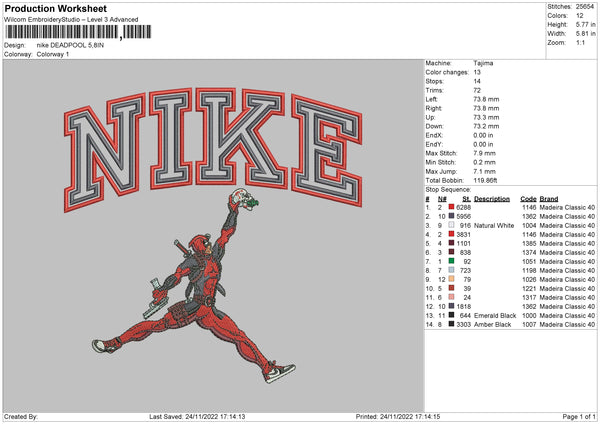Click the red swatch in stop 1

click(x=452, y=207)
